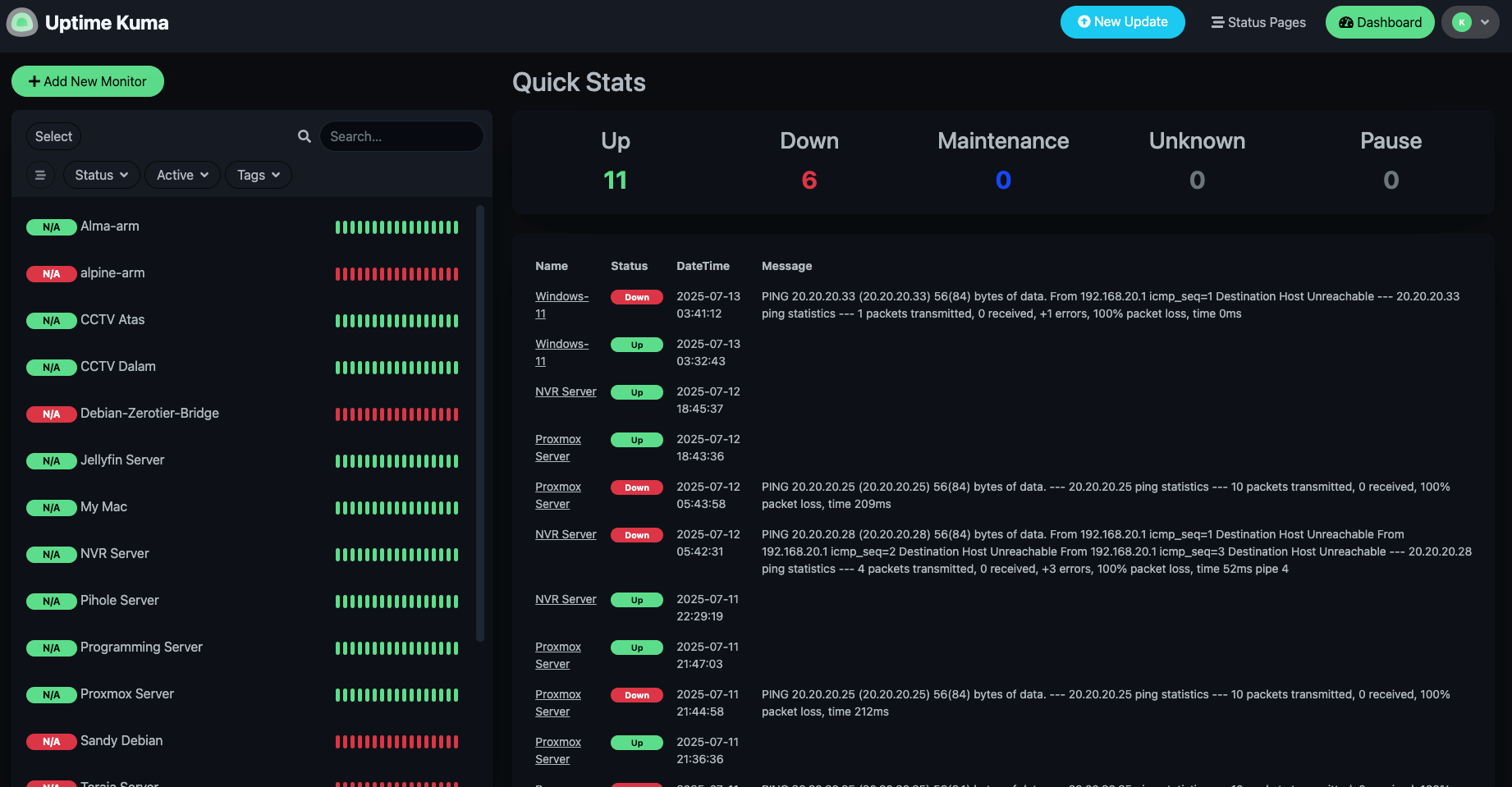Viewport: 1512px width, 787px height.
Task: Open Proxmox Server link dated 2025-07-11 21:36:36
Action: pyautogui.click(x=558, y=750)
